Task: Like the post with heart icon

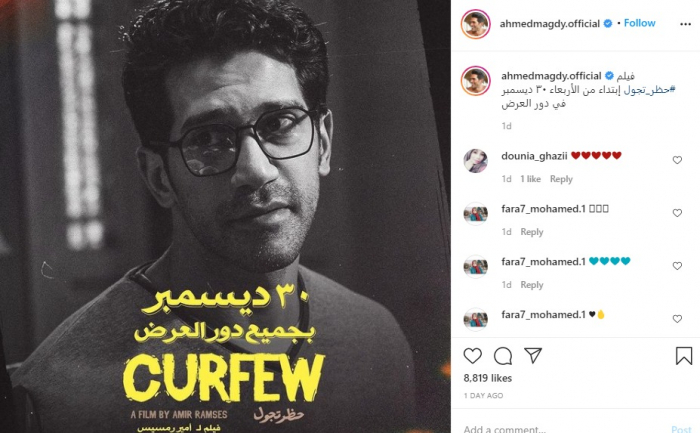Action: pos(472,356)
